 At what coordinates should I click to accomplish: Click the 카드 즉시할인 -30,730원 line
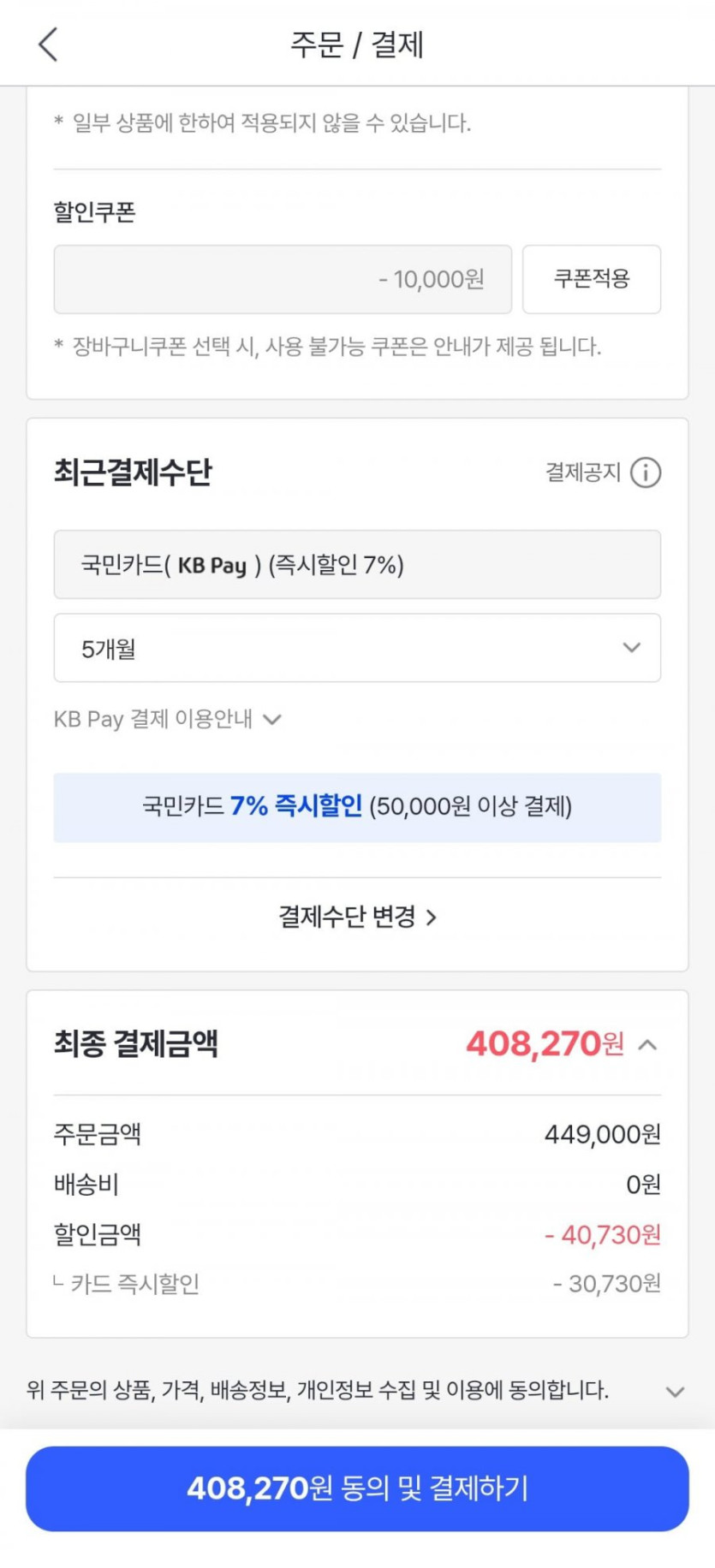click(x=357, y=1284)
